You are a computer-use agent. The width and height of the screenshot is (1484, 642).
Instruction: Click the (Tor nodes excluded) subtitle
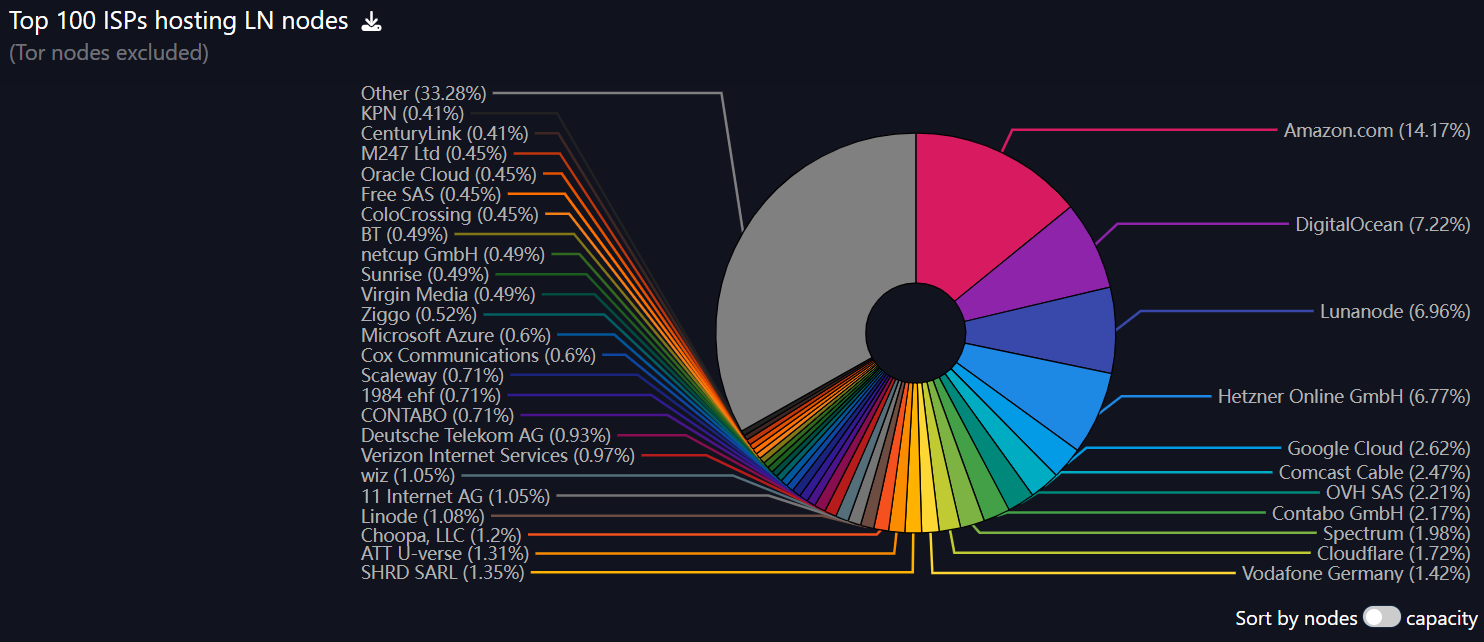[109, 53]
